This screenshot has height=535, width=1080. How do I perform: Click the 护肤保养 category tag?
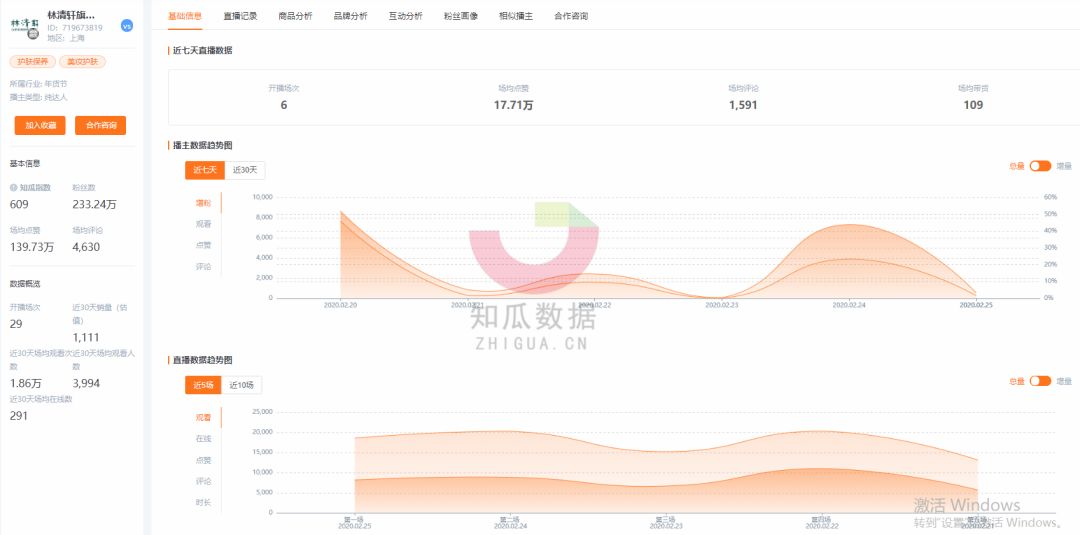(32, 61)
